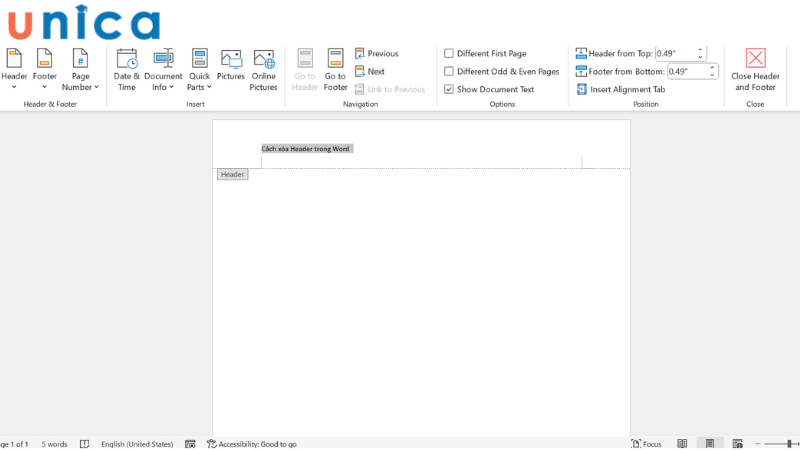Click the Footer from Bottom value field

(687, 71)
